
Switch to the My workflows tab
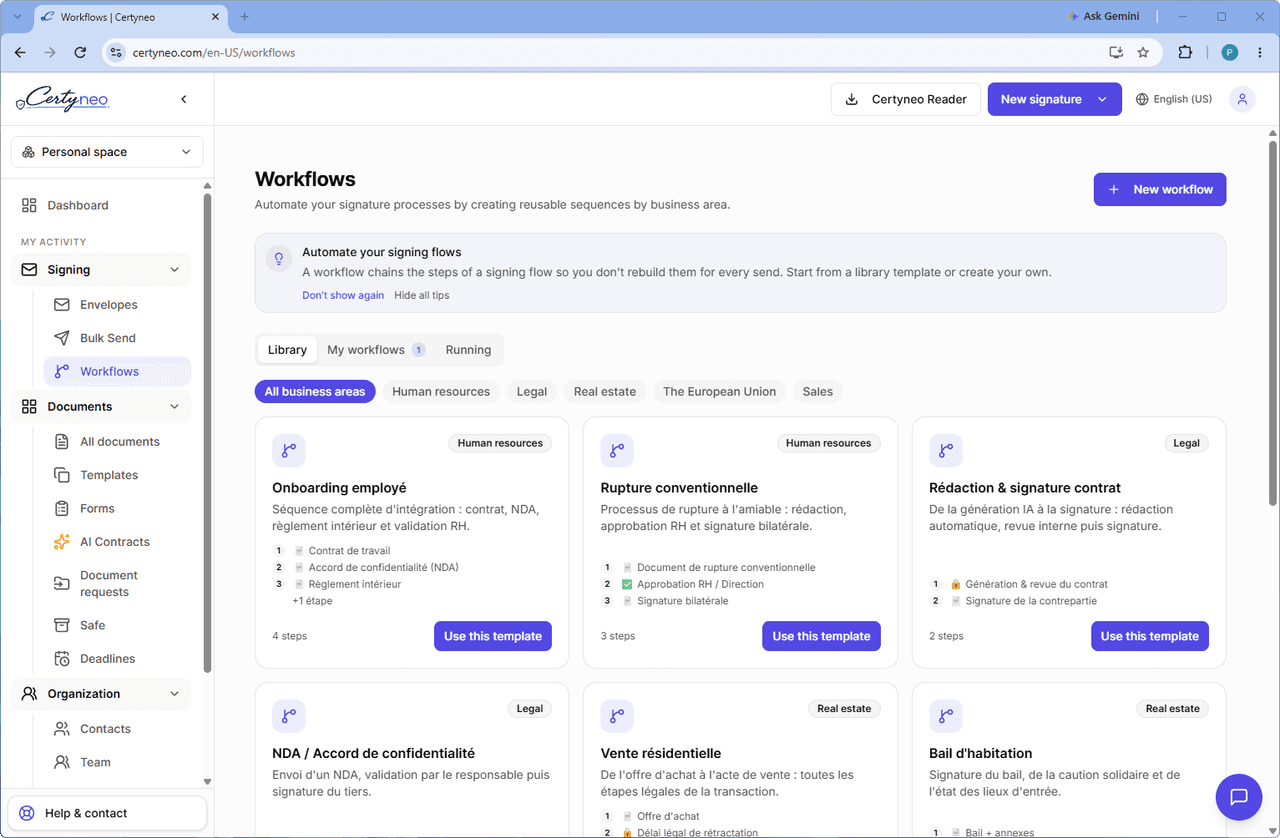click(x=376, y=350)
